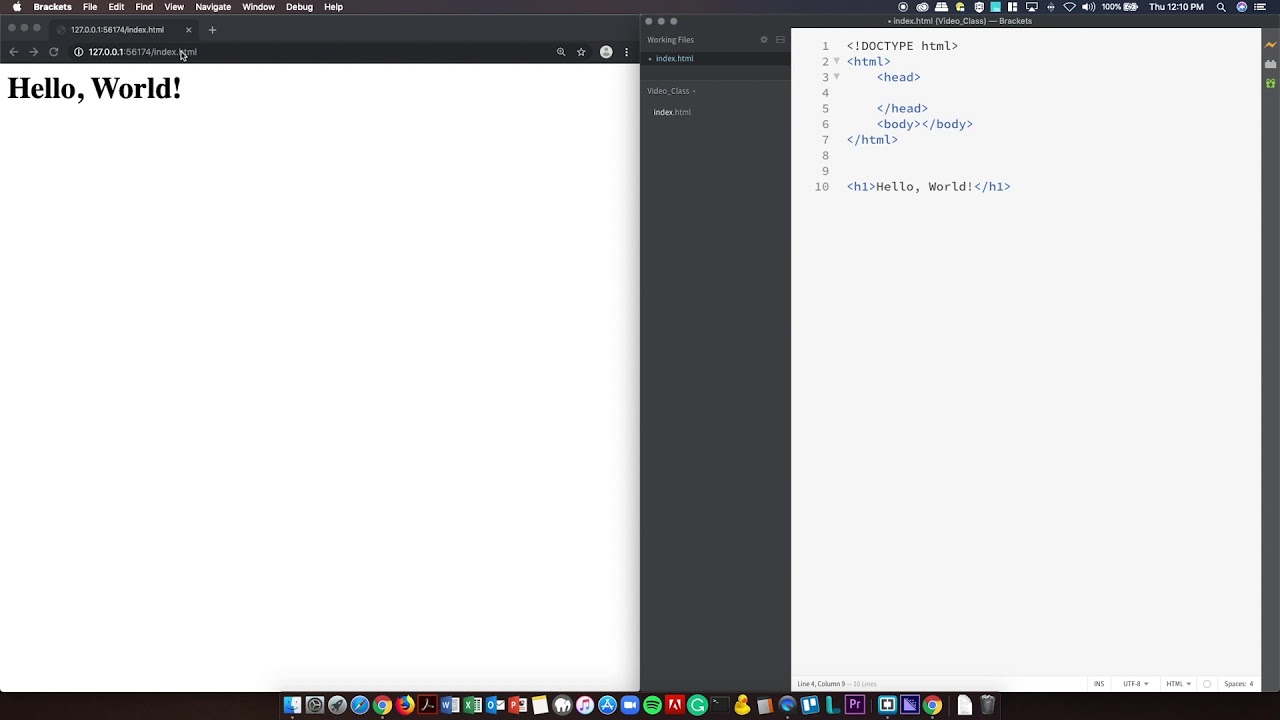Open the Chrome profile avatar
The height and width of the screenshot is (720, 1280).
[606, 52]
